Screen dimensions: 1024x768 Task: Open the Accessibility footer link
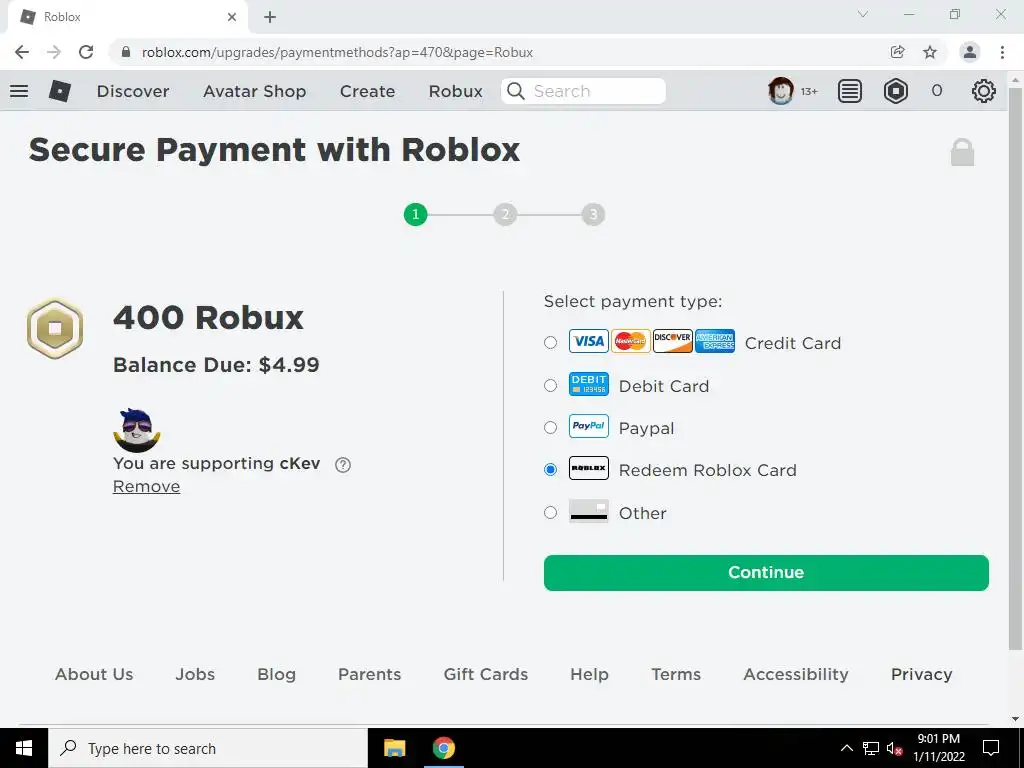pyautogui.click(x=796, y=674)
